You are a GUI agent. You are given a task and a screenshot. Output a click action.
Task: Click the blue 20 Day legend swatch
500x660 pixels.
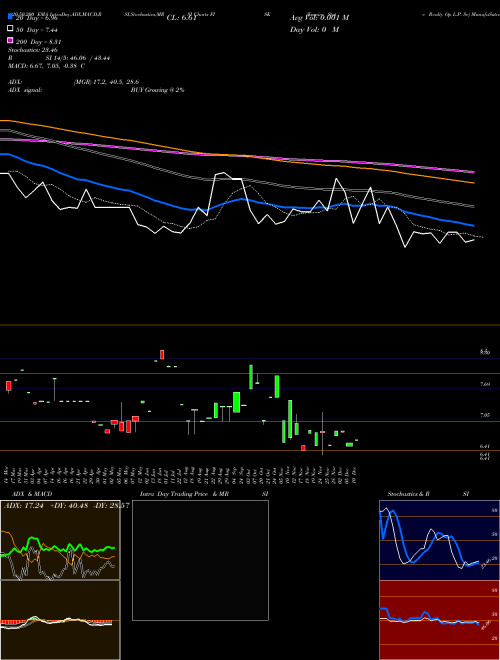tap(10, 16)
